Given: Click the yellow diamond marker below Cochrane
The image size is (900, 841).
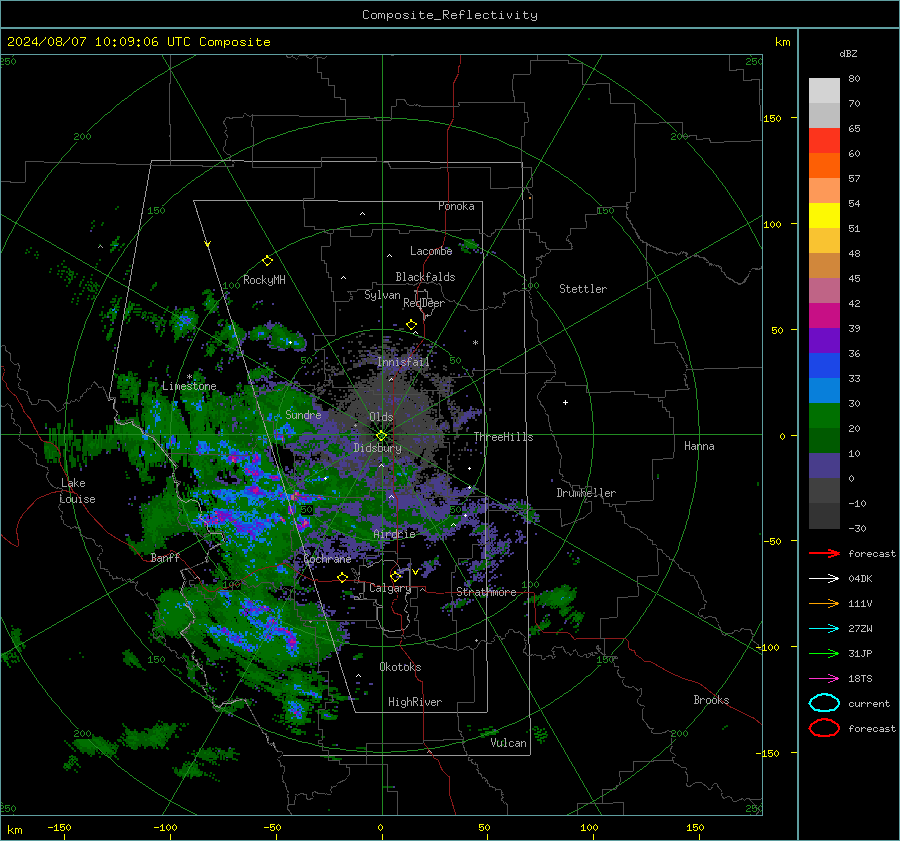Looking at the screenshot, I should click(343, 577).
